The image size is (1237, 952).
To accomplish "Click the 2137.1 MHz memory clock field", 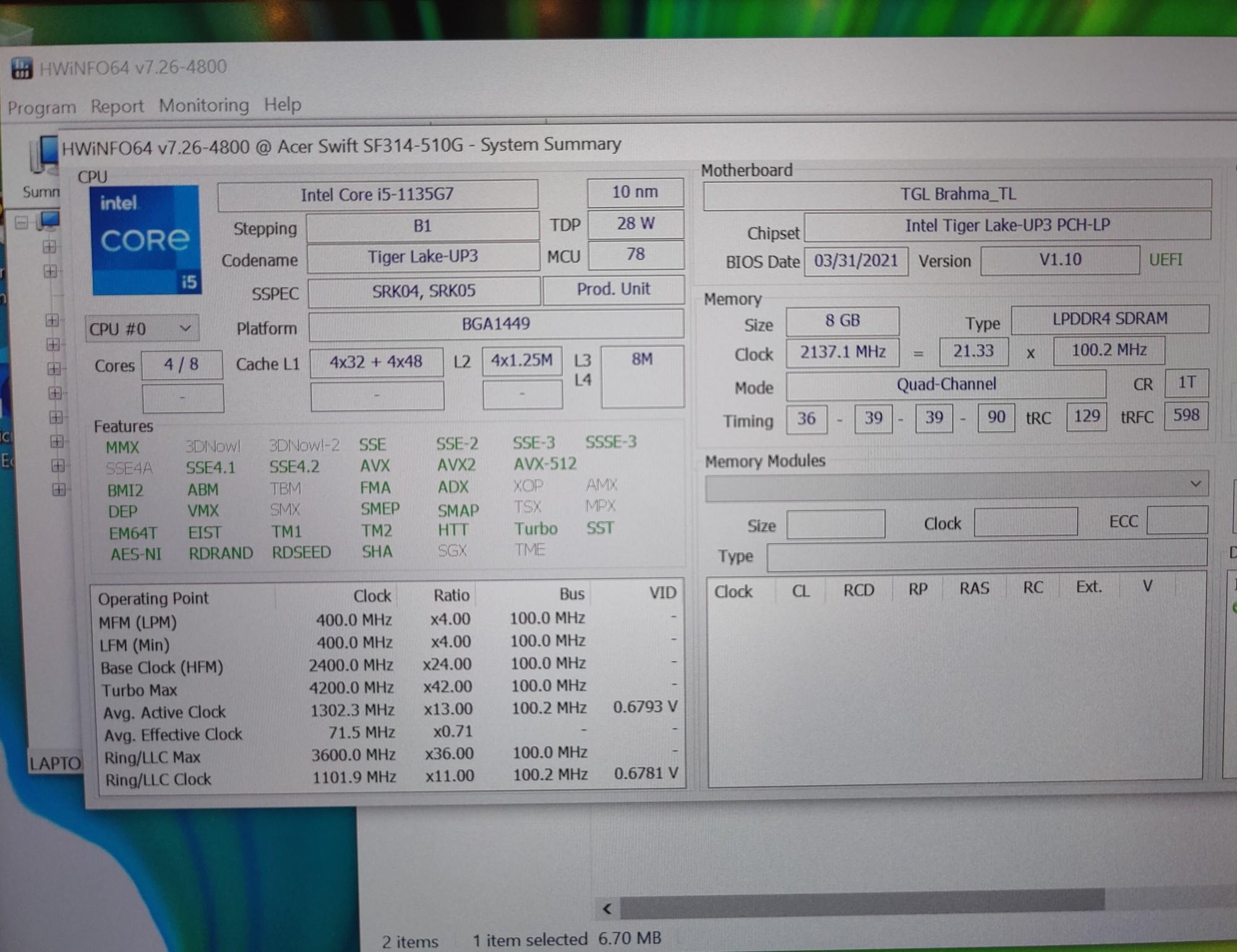I will pos(843,352).
